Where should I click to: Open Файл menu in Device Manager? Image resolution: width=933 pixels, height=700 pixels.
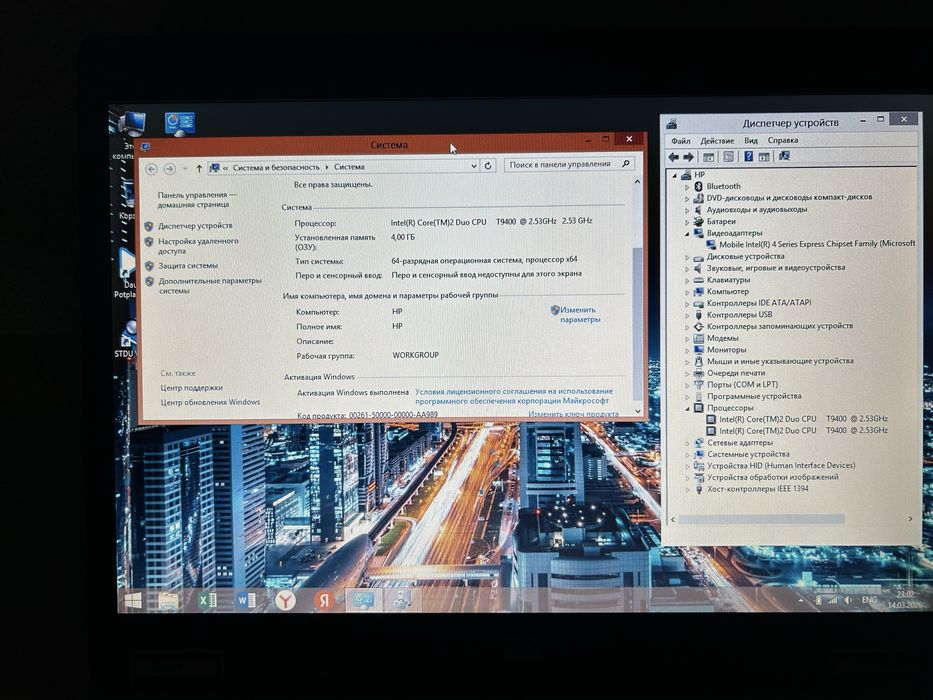[x=681, y=141]
